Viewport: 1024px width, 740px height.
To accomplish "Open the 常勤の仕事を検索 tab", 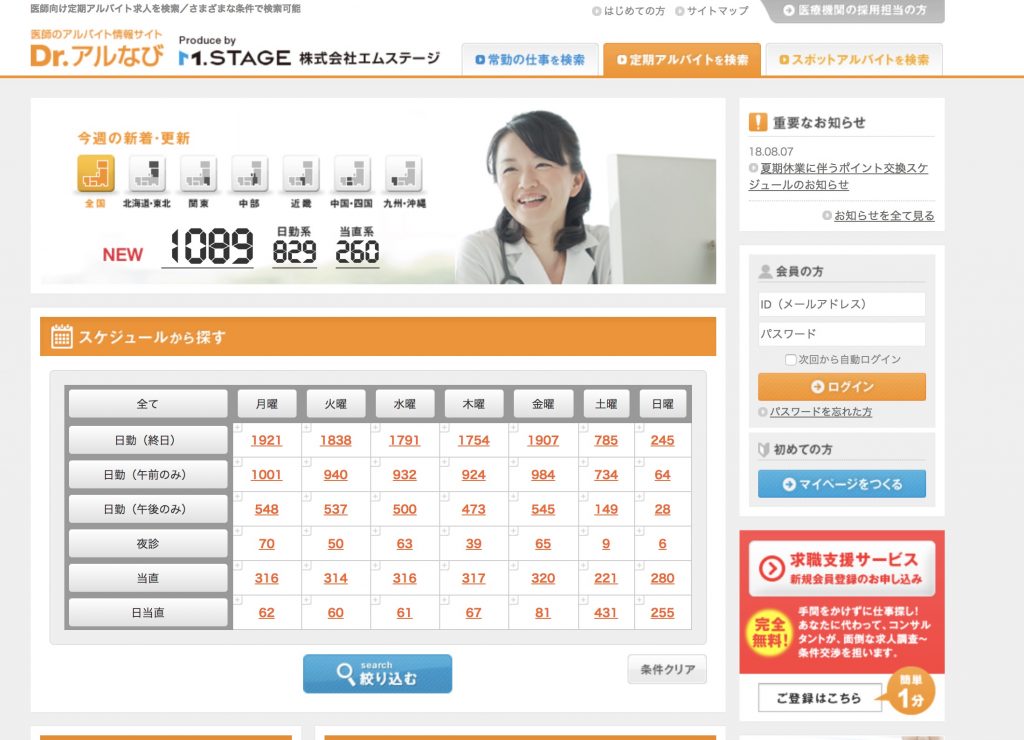I will [x=530, y=60].
